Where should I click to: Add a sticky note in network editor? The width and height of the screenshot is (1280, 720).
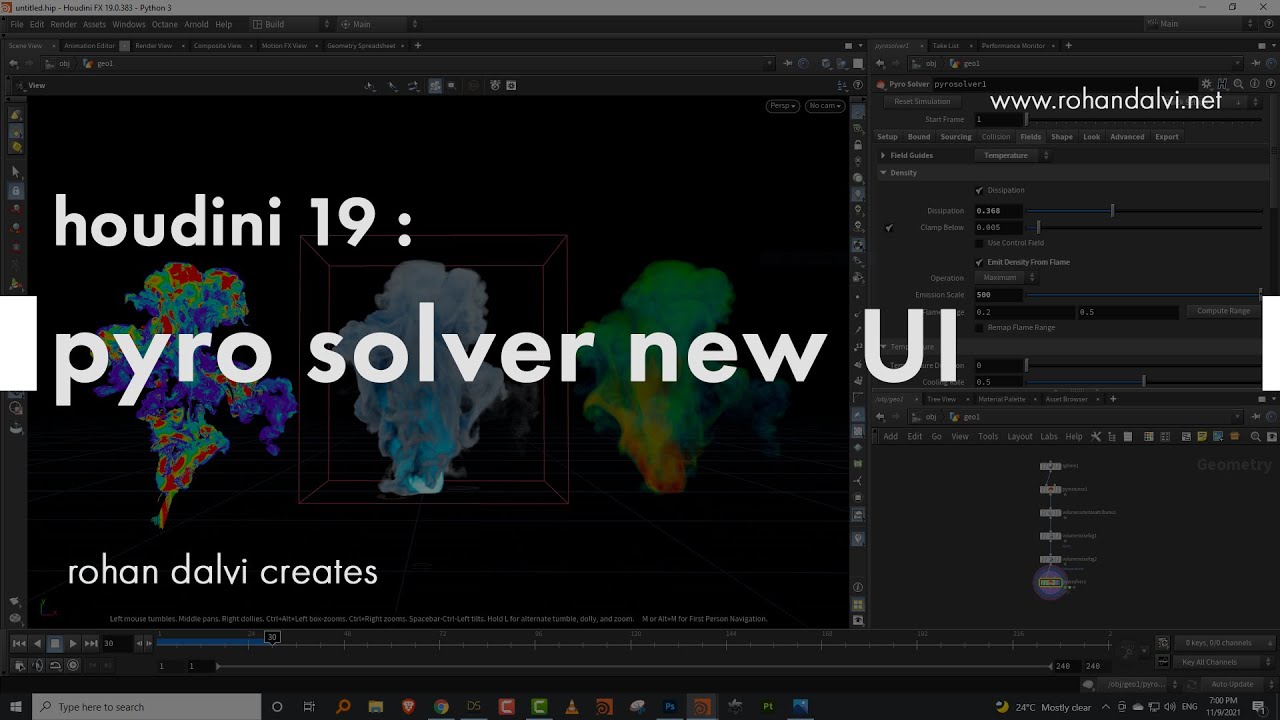coord(1202,436)
